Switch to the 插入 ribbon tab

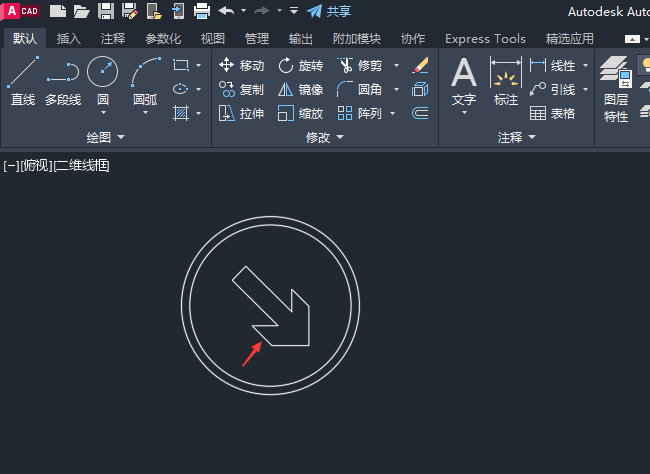coord(69,39)
